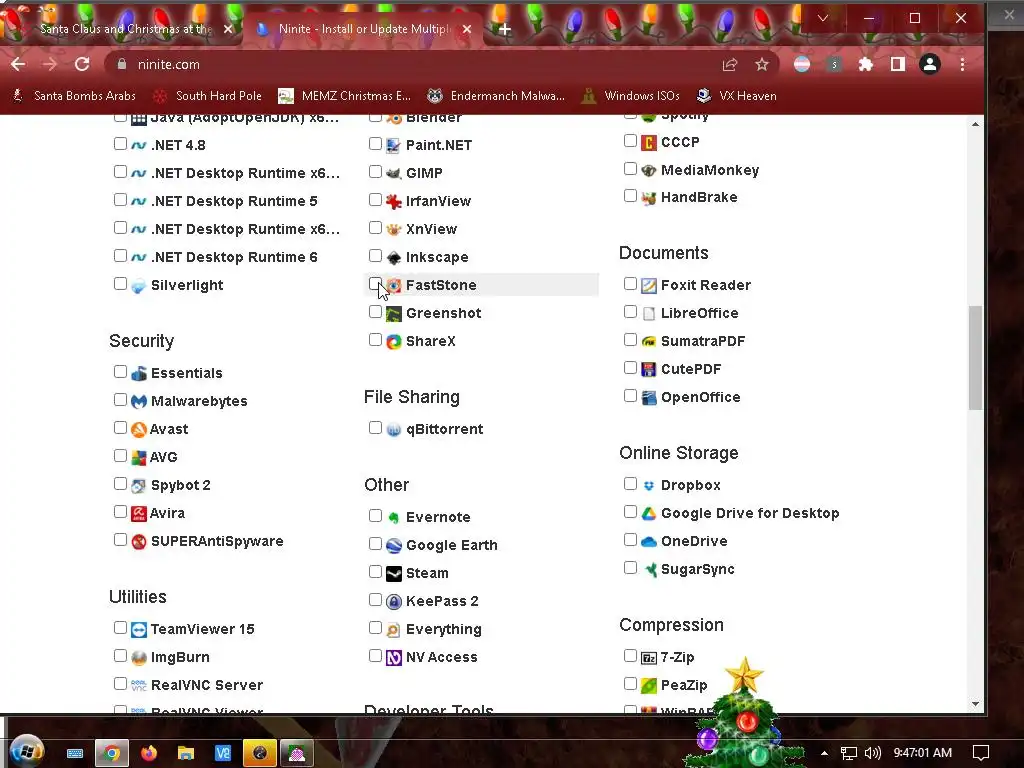
Task: Open a new browser tab
Action: click(505, 29)
